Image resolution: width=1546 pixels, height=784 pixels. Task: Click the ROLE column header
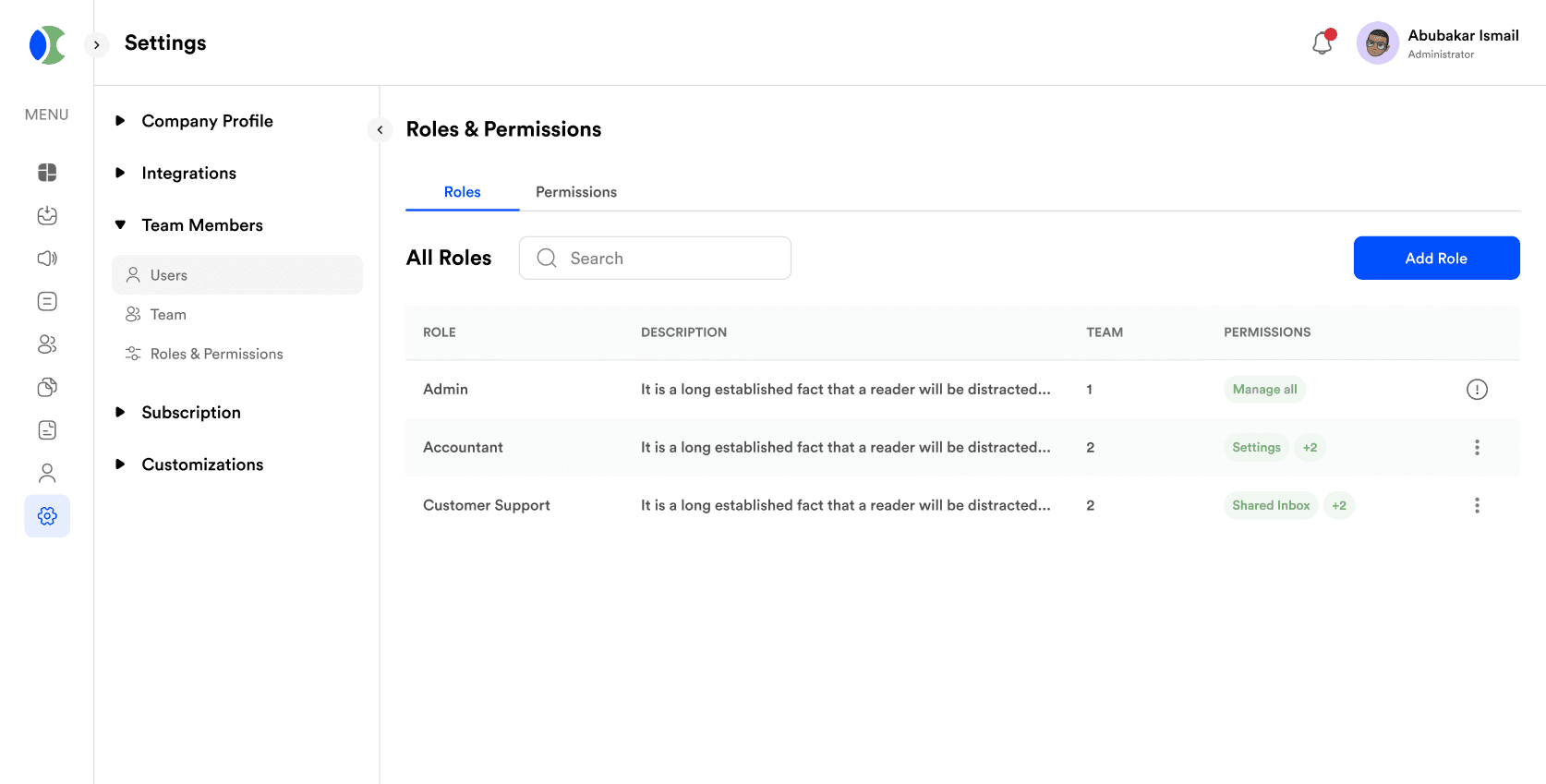point(440,332)
